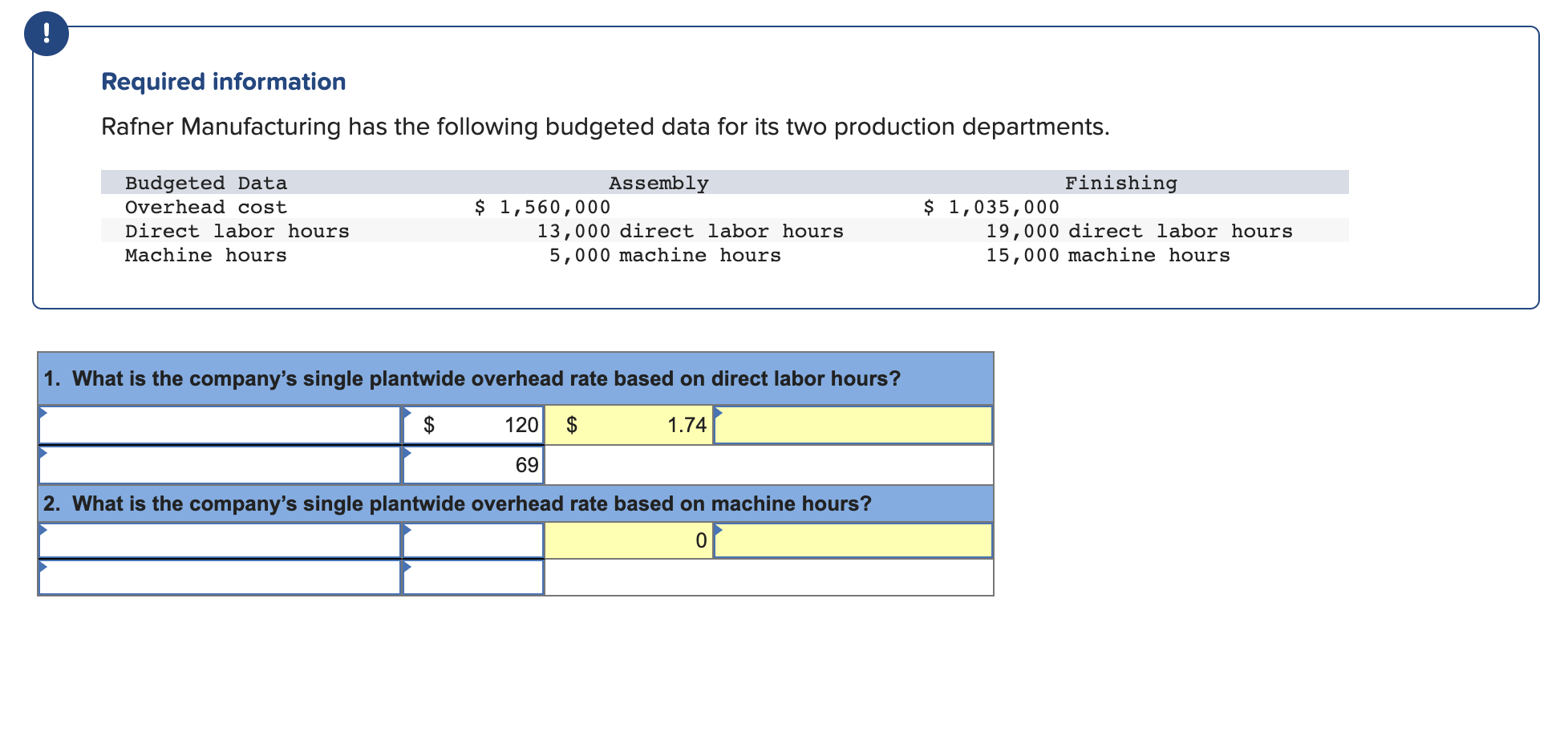Click the "Assembly" column header
The image size is (1568, 744).
(658, 183)
